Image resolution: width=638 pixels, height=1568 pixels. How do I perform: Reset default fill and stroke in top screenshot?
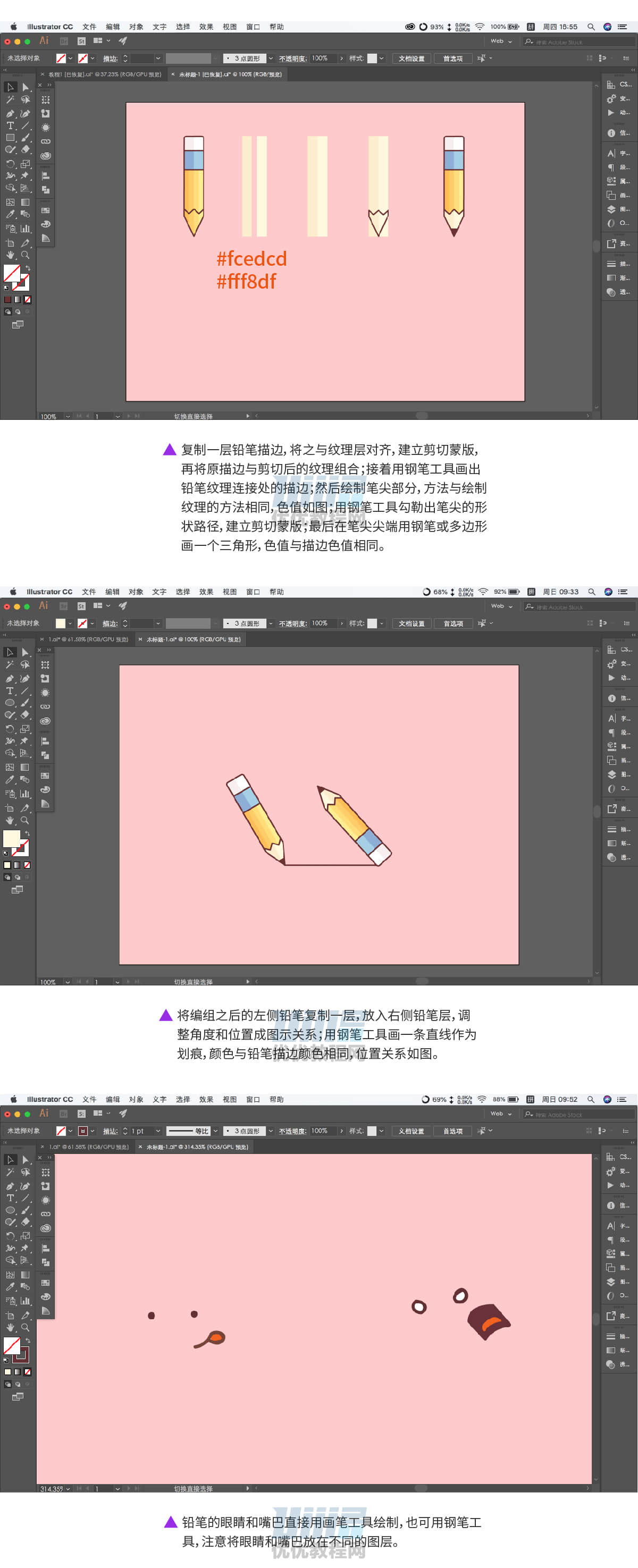[5, 288]
